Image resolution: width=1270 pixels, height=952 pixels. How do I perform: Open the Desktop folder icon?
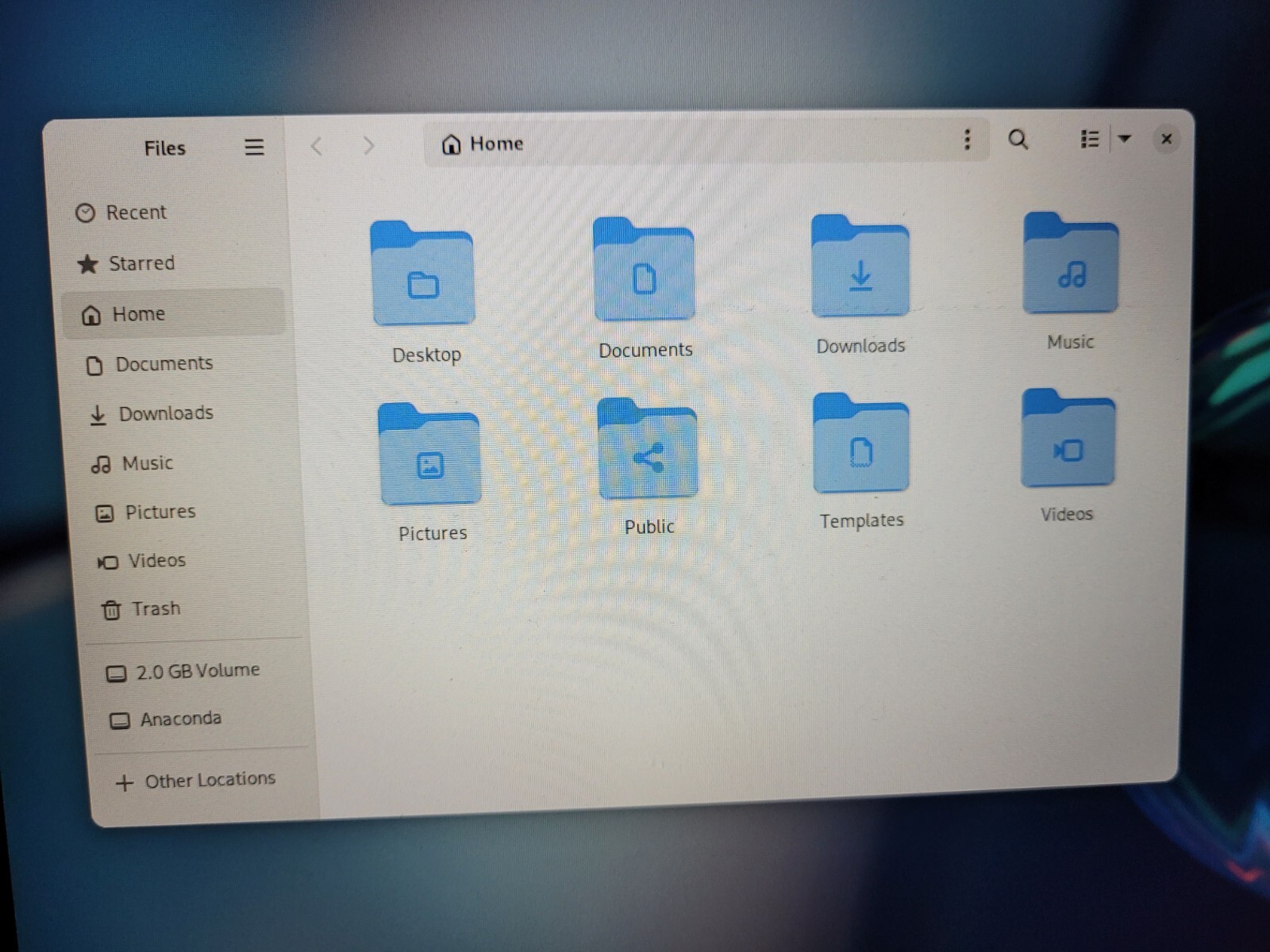[422, 274]
